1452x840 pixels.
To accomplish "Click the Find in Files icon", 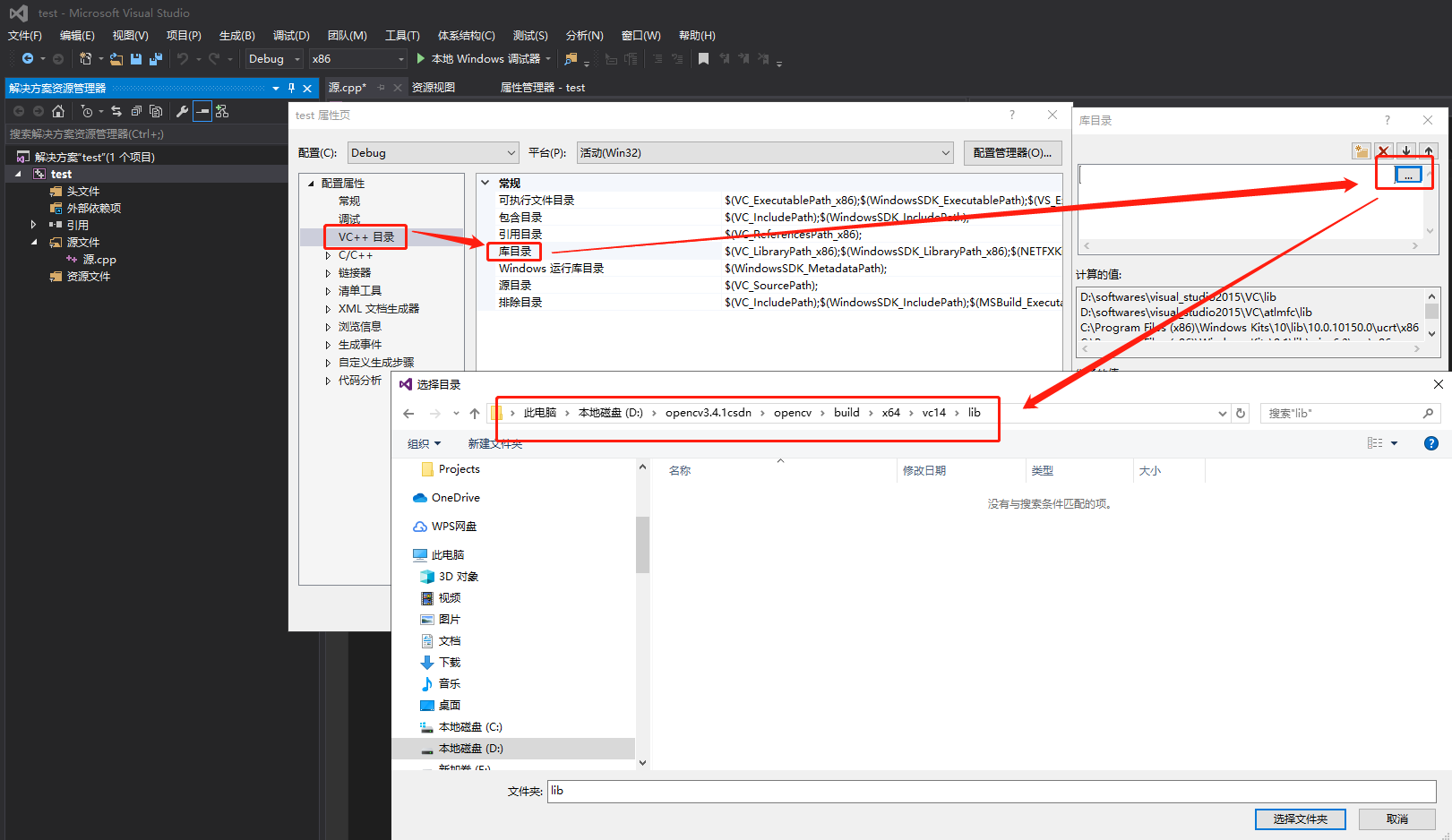I will coord(571,59).
